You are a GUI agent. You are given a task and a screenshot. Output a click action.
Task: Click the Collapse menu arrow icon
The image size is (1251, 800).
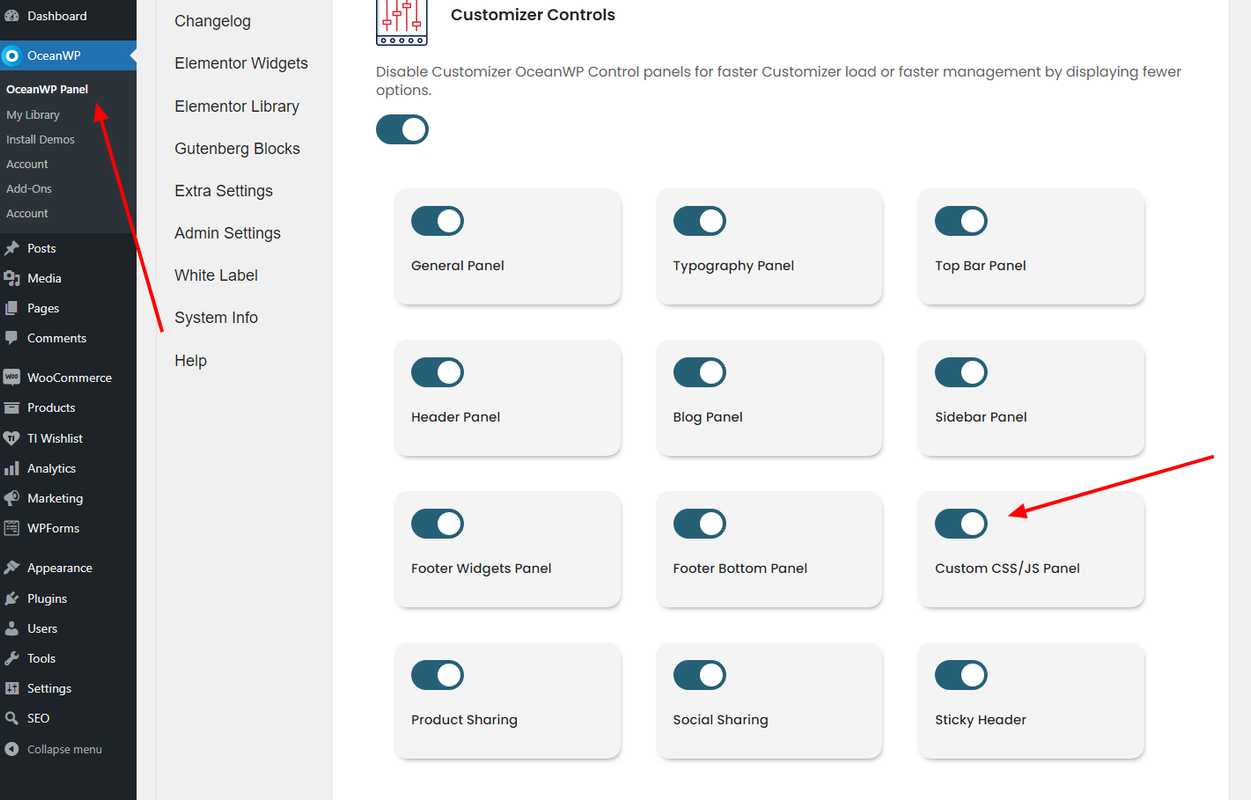click(12, 749)
